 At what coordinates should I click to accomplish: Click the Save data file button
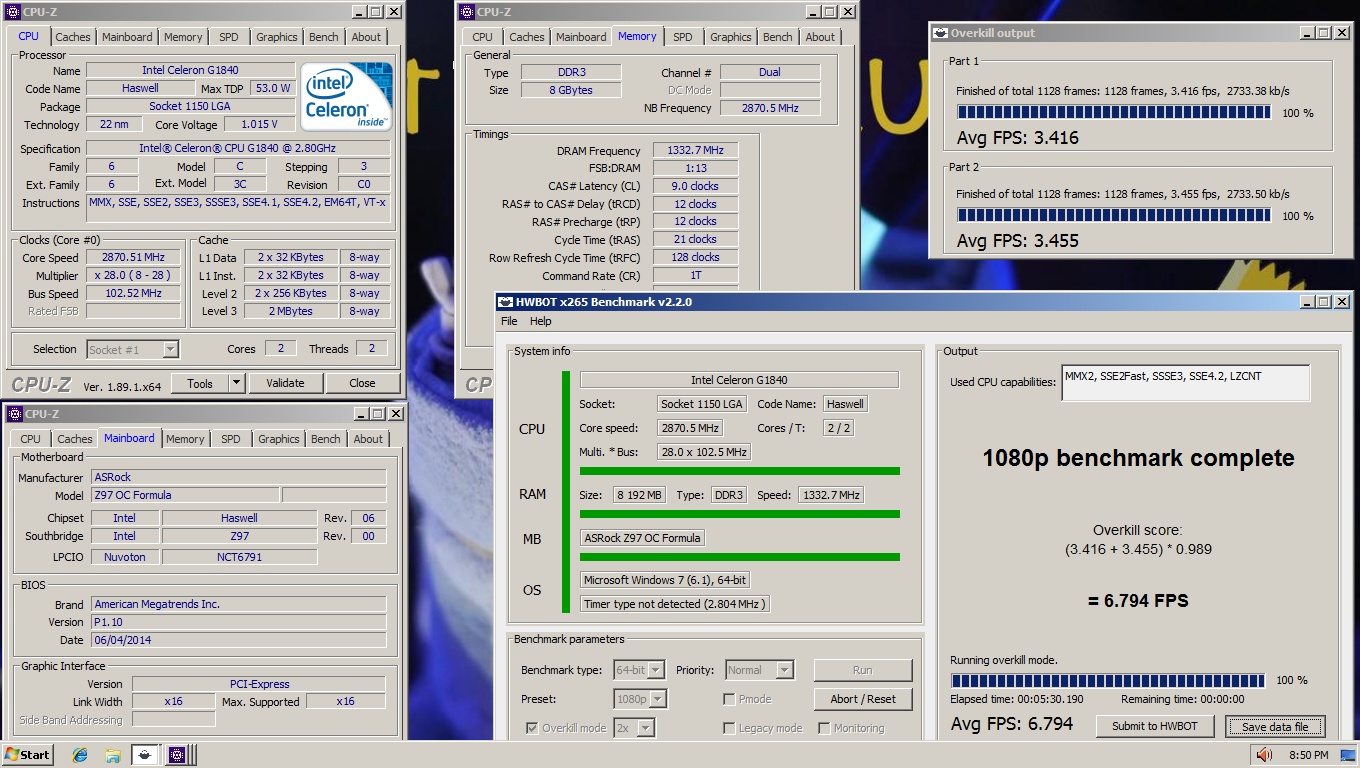coord(1275,727)
